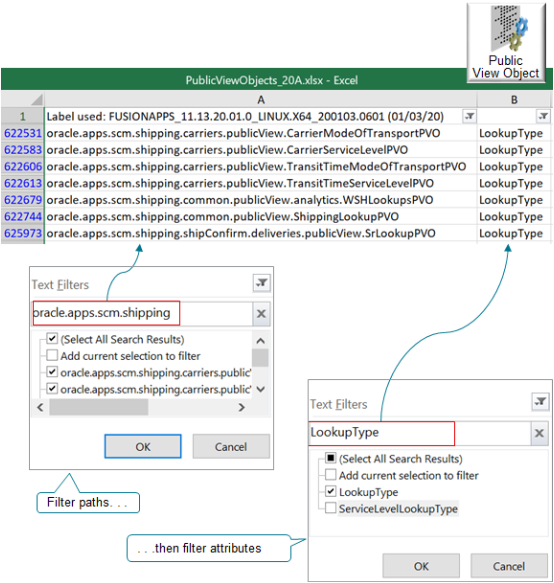The height and width of the screenshot is (583, 554).
Task: Select column A header
Action: click(261, 99)
